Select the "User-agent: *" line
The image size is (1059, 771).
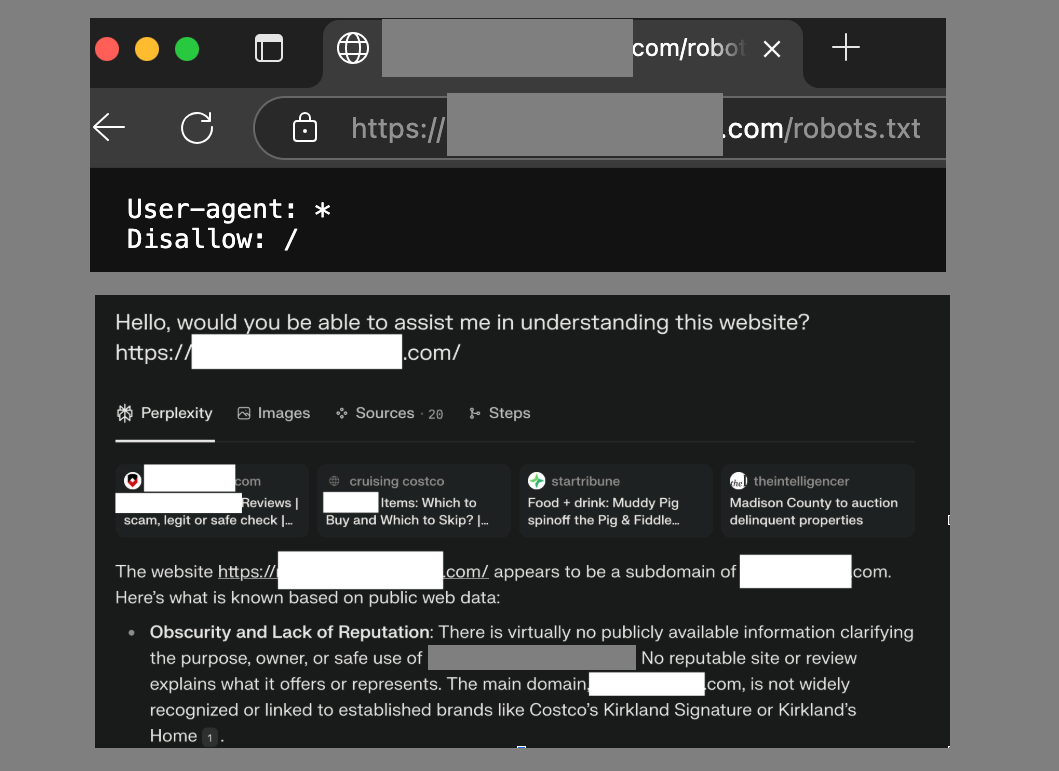(228, 209)
